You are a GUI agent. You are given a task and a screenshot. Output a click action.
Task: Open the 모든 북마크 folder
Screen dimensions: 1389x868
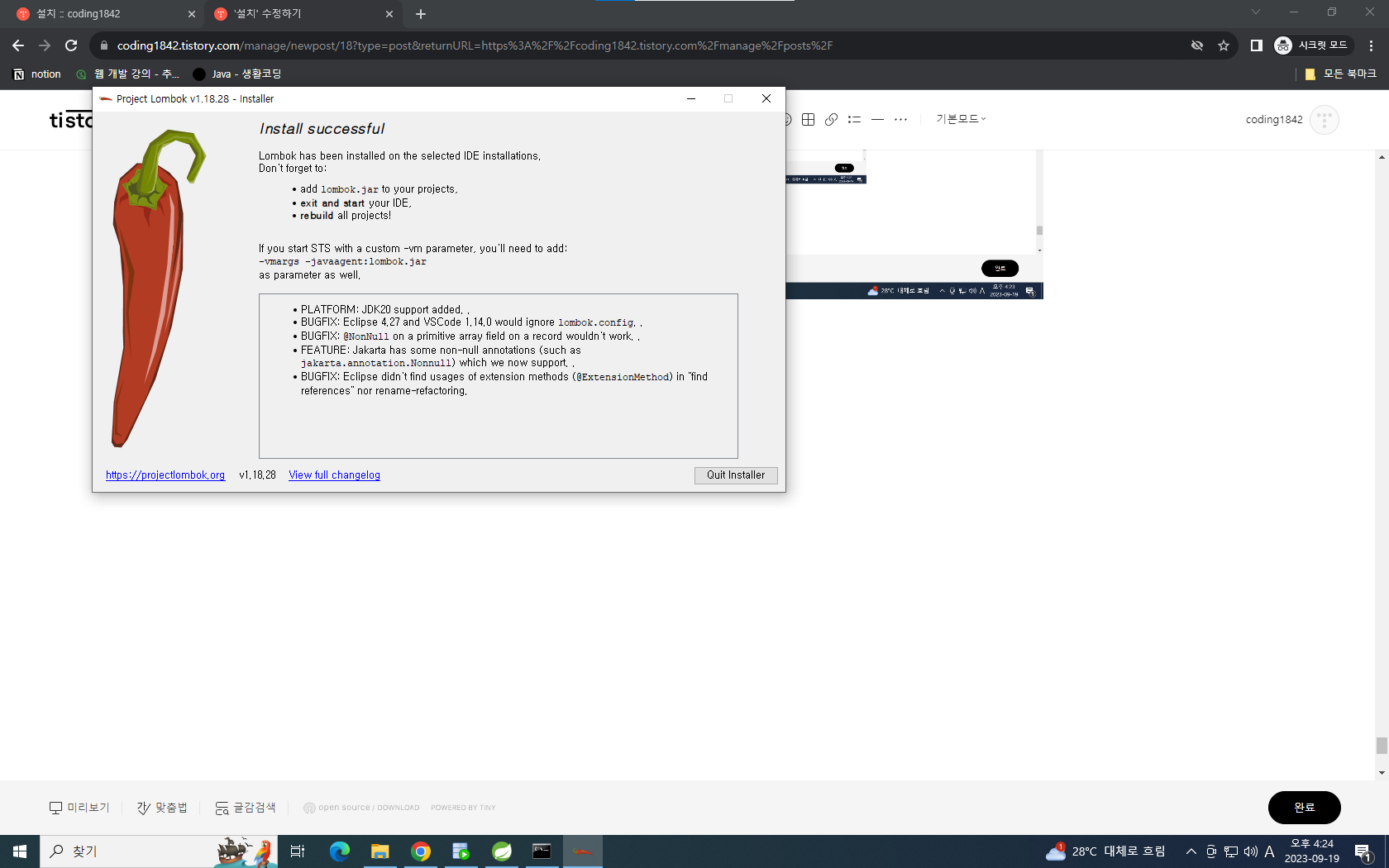[x=1340, y=74]
